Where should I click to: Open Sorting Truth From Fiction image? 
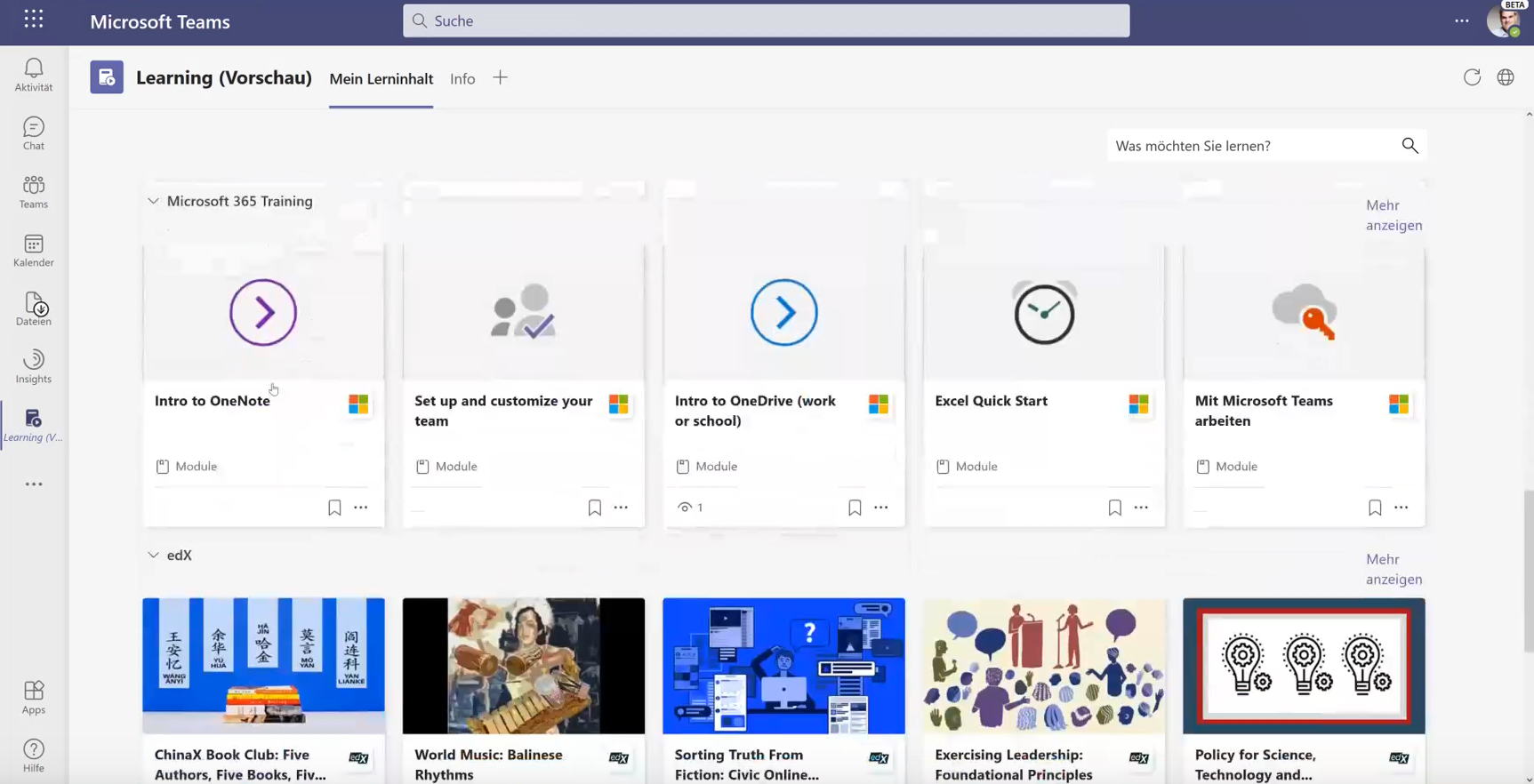click(x=783, y=666)
